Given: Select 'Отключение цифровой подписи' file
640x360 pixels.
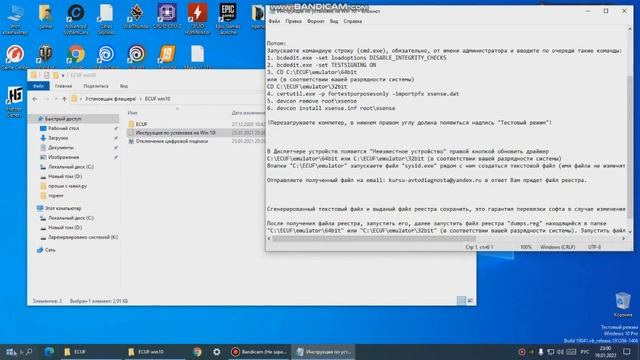Looking at the screenshot, I should click(172, 141).
